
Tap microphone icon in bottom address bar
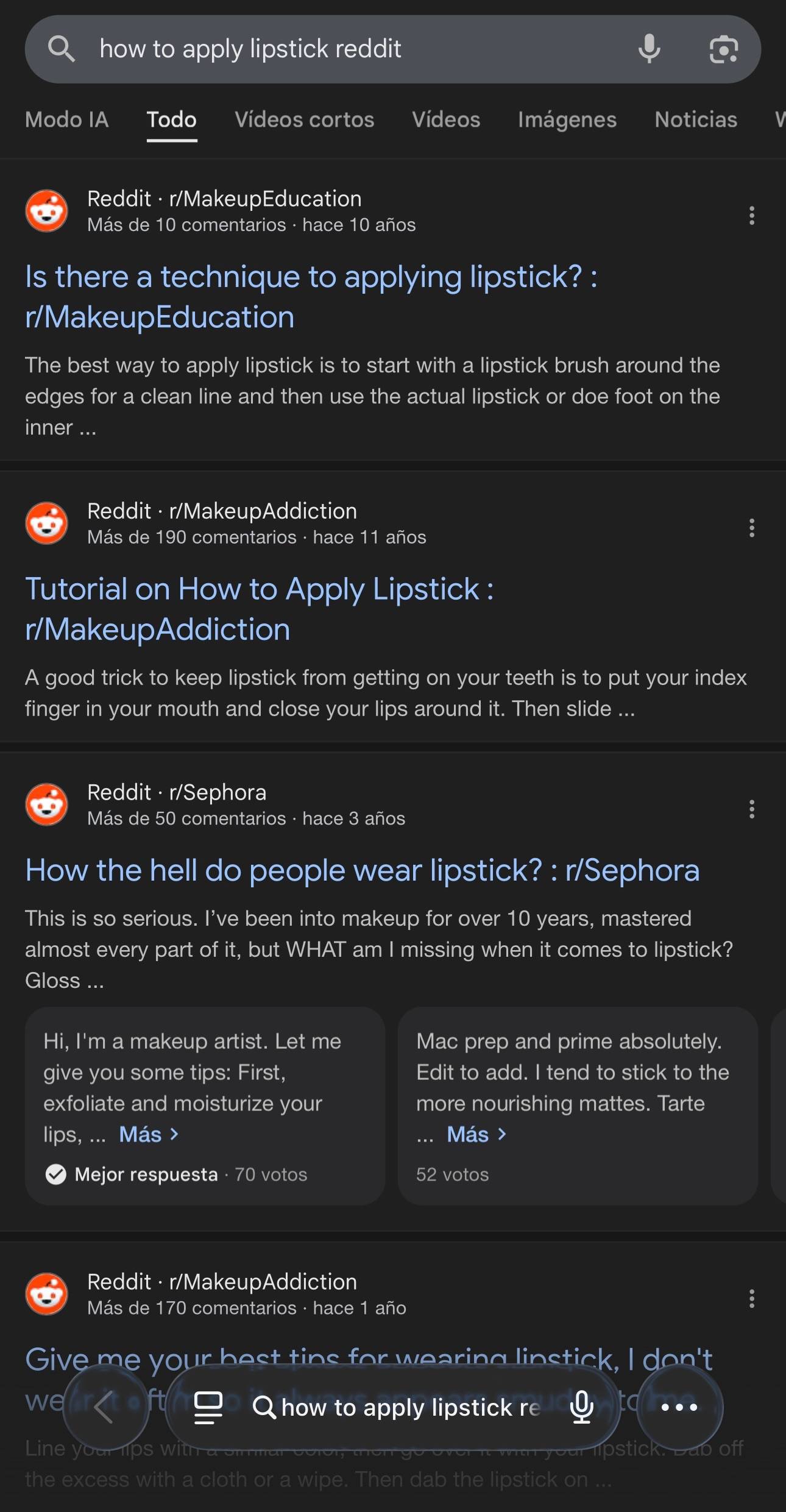pos(582,1407)
